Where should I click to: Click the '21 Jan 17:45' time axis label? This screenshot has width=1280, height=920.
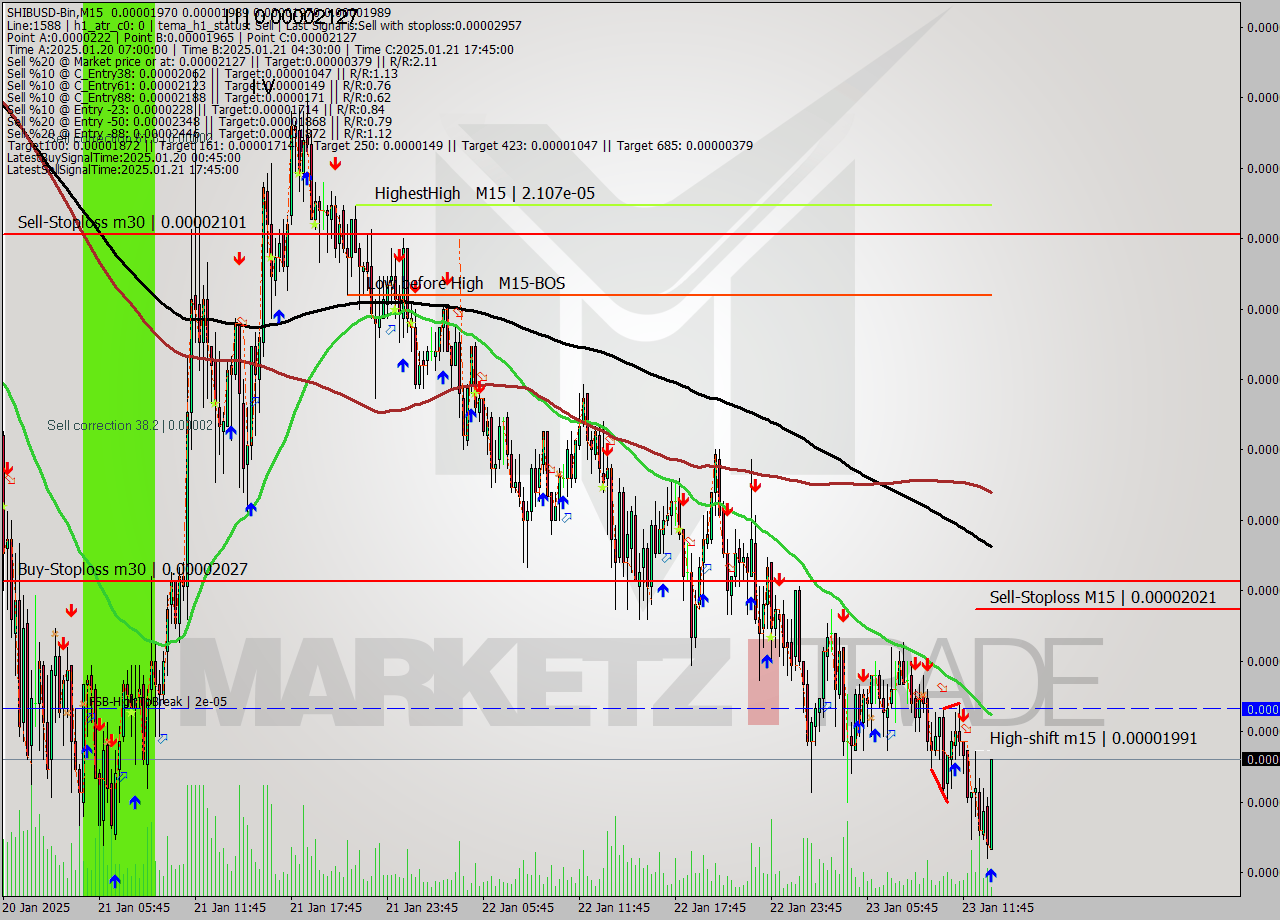[326, 907]
